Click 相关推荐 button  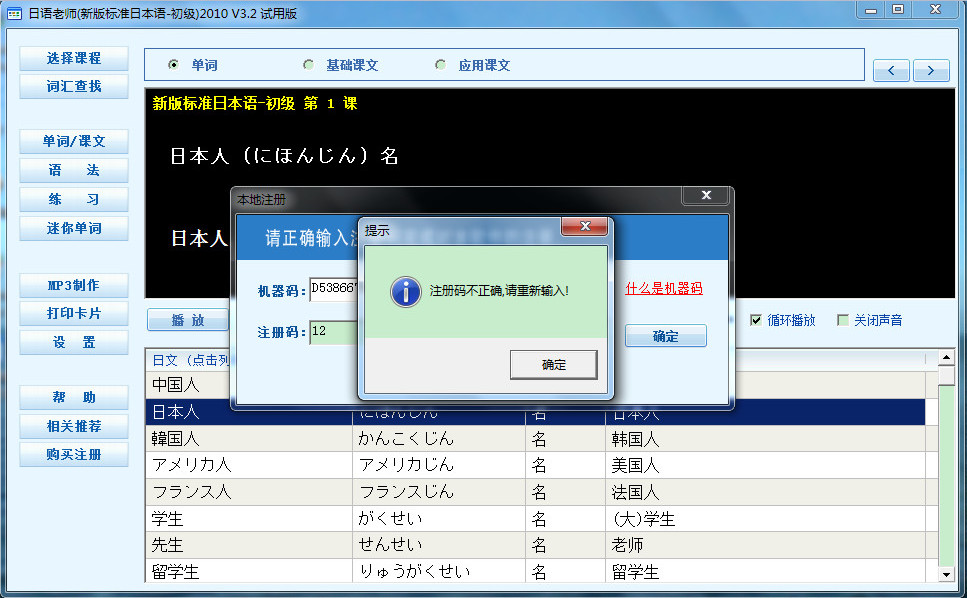pos(74,426)
